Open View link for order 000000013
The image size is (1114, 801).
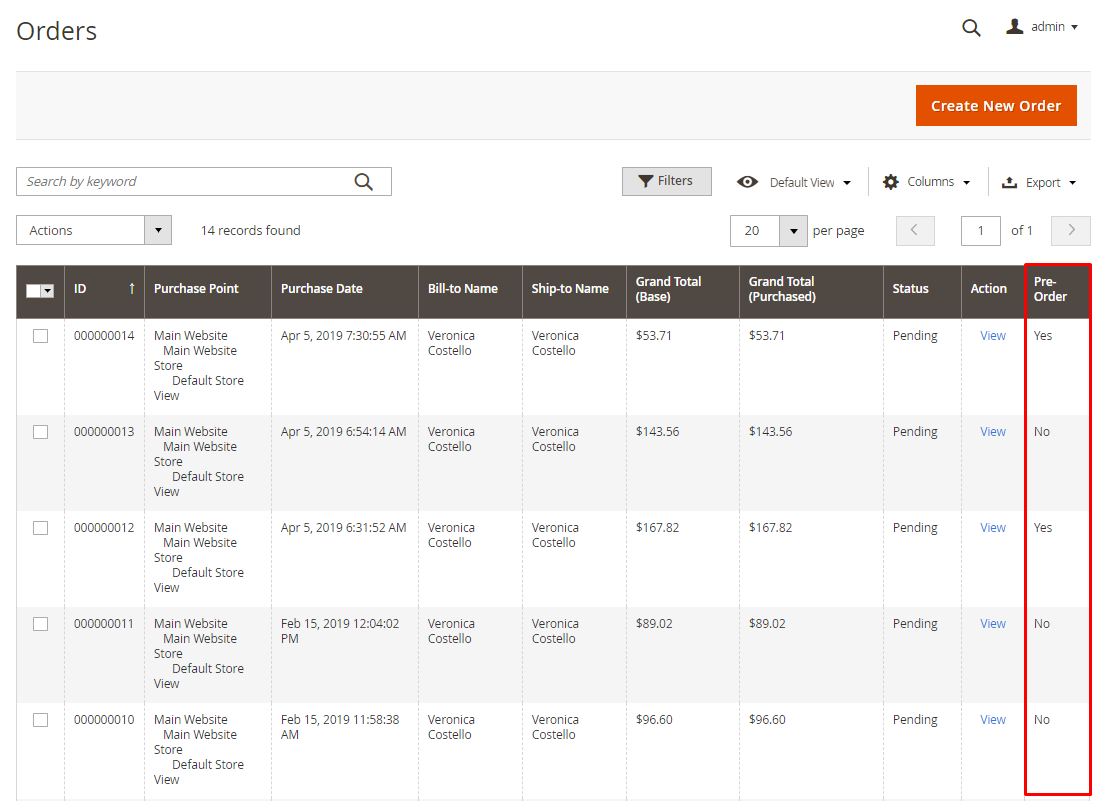click(993, 432)
